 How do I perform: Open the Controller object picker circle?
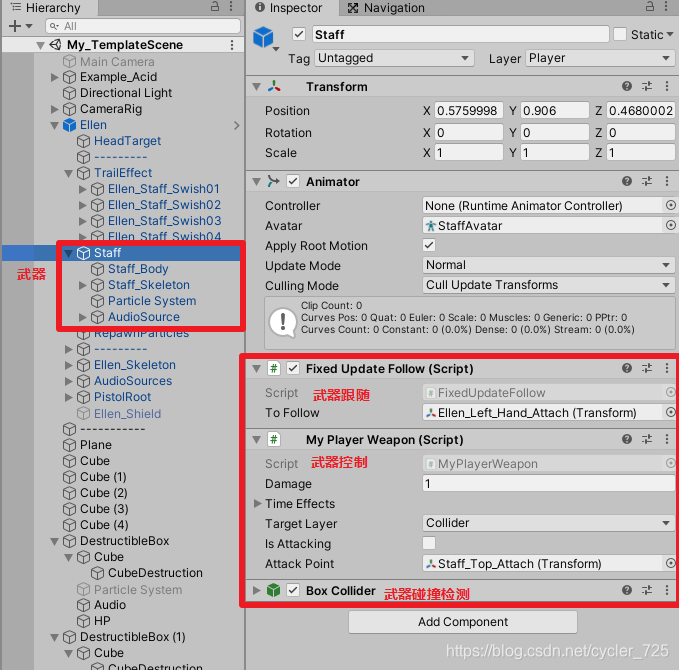click(670, 205)
